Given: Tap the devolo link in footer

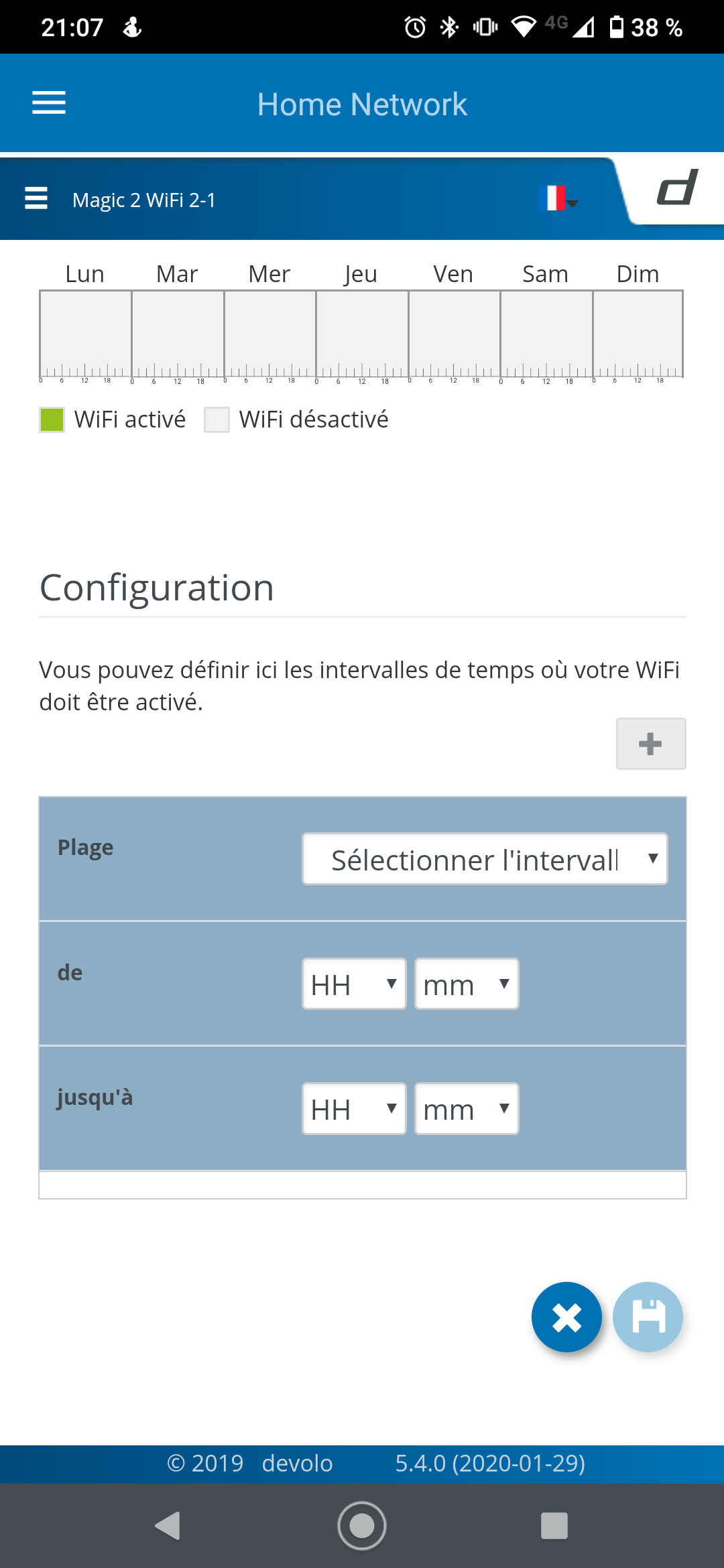Looking at the screenshot, I should pyautogui.click(x=297, y=1463).
